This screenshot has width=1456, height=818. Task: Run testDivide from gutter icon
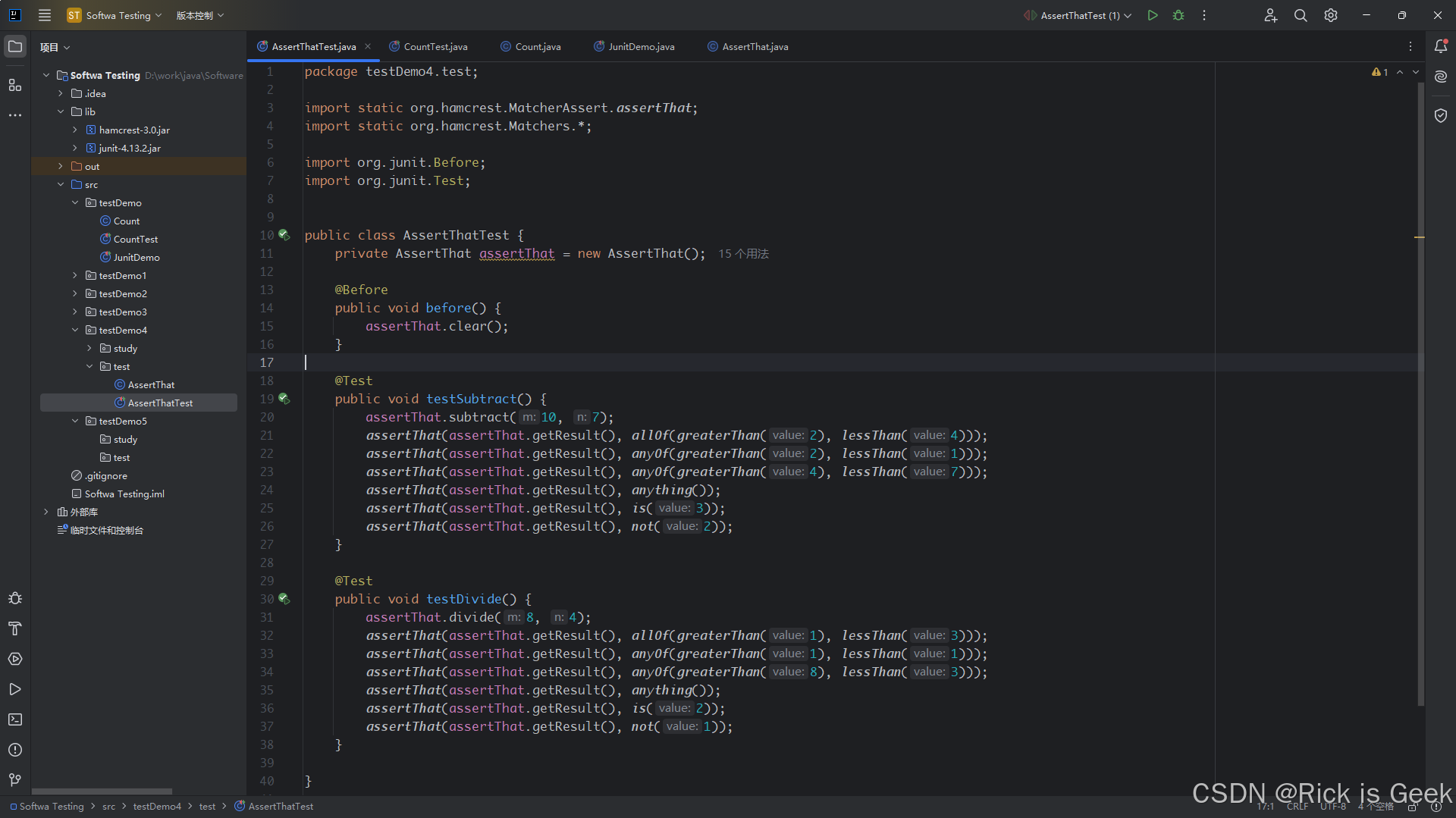point(284,599)
